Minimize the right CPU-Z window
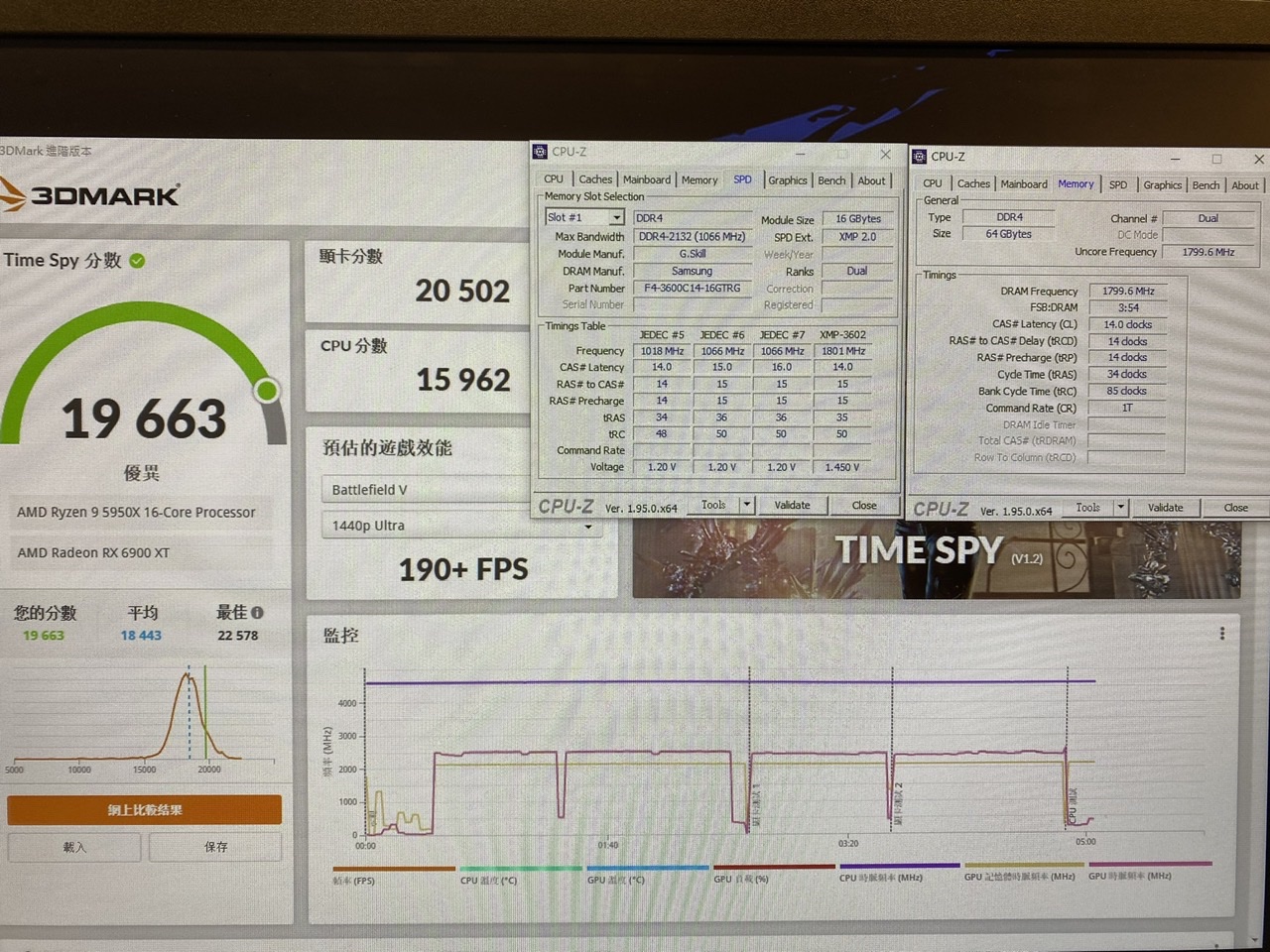Image resolution: width=1270 pixels, height=952 pixels. click(x=1176, y=159)
